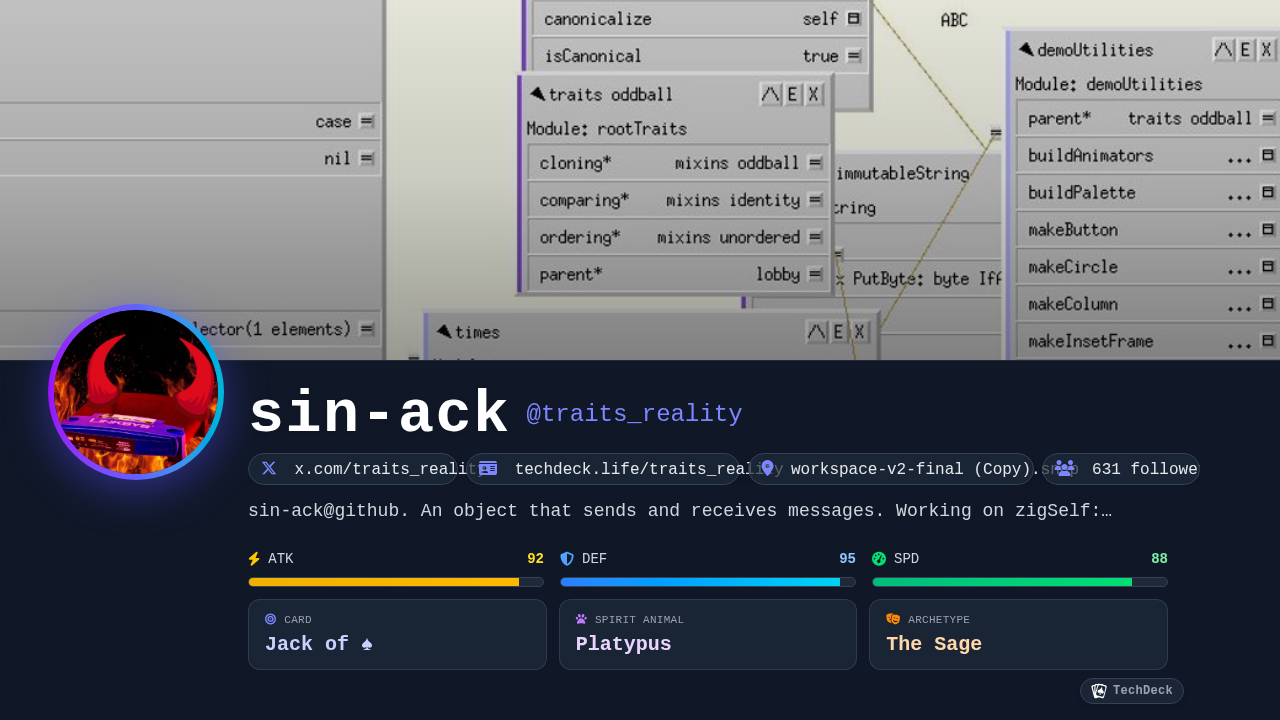Click the ATK progress bar

coord(396,582)
